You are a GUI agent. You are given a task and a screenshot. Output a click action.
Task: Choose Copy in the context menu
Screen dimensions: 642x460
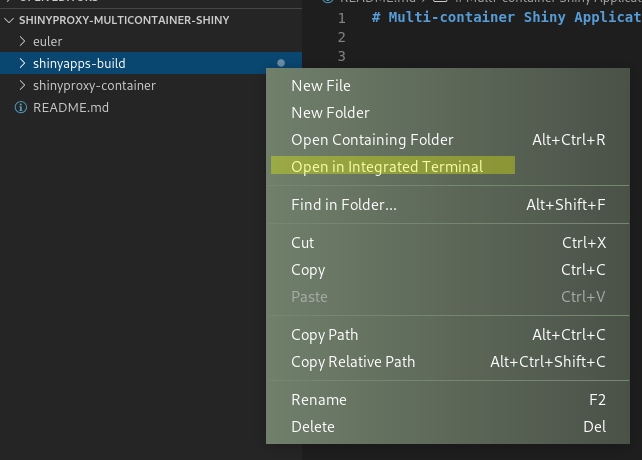tap(308, 270)
